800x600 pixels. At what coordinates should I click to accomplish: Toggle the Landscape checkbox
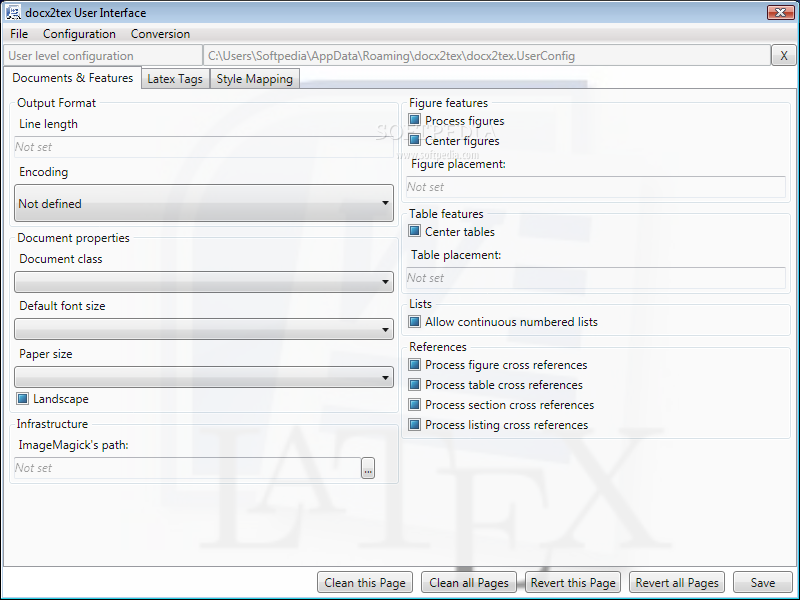pos(22,398)
